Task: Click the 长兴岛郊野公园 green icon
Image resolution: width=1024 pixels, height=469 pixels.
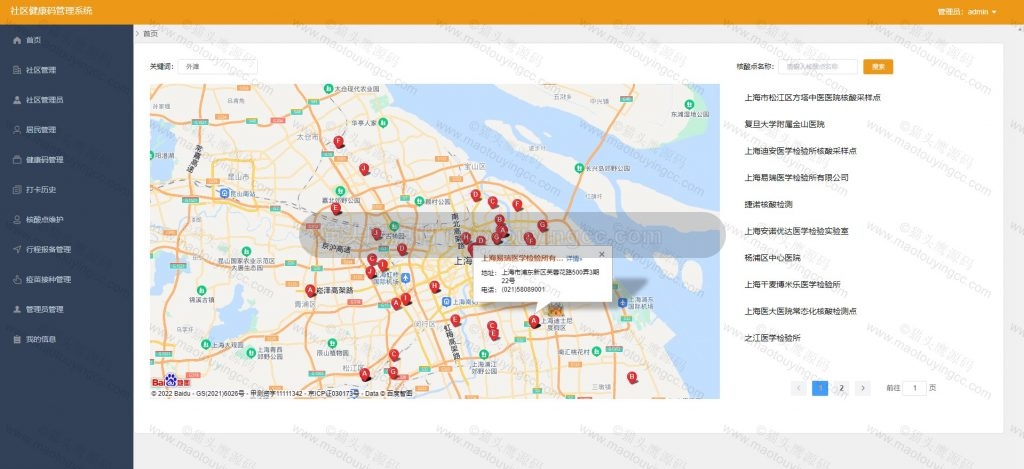Action: (x=579, y=168)
